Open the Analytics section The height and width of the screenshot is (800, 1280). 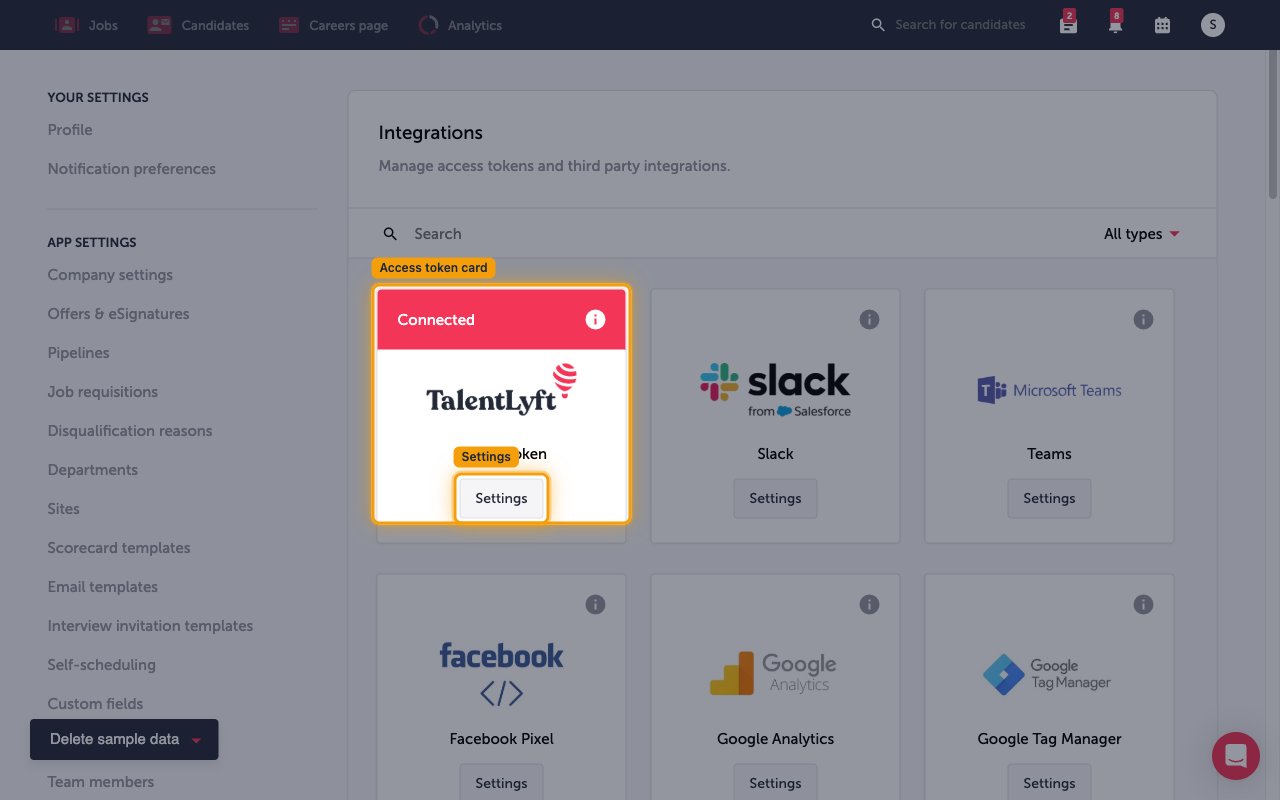click(460, 25)
